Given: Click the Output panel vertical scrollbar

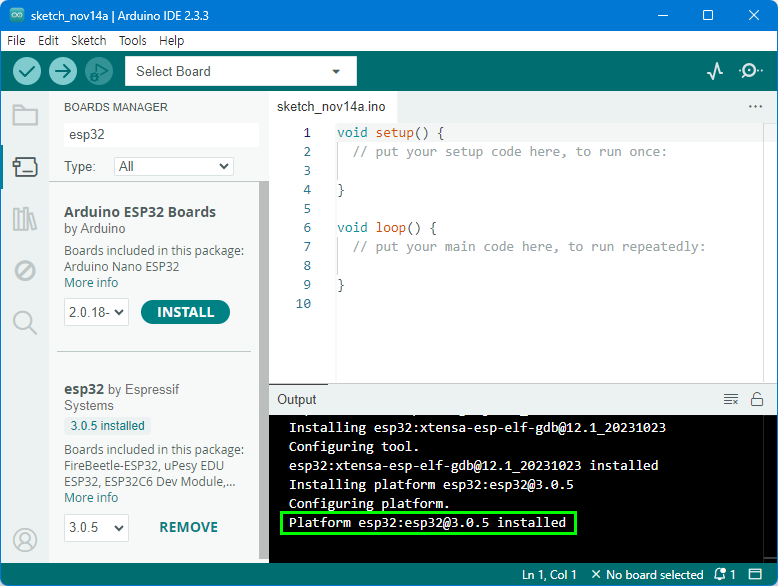Looking at the screenshot, I should click(770, 489).
